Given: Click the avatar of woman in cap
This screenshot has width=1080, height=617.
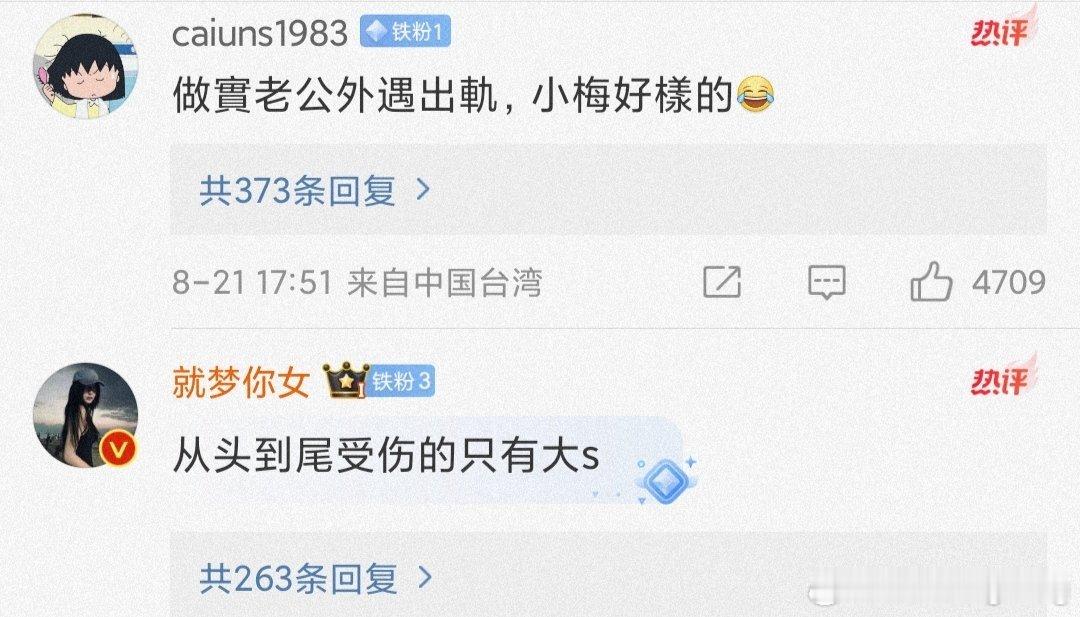Looking at the screenshot, I should point(85,415).
